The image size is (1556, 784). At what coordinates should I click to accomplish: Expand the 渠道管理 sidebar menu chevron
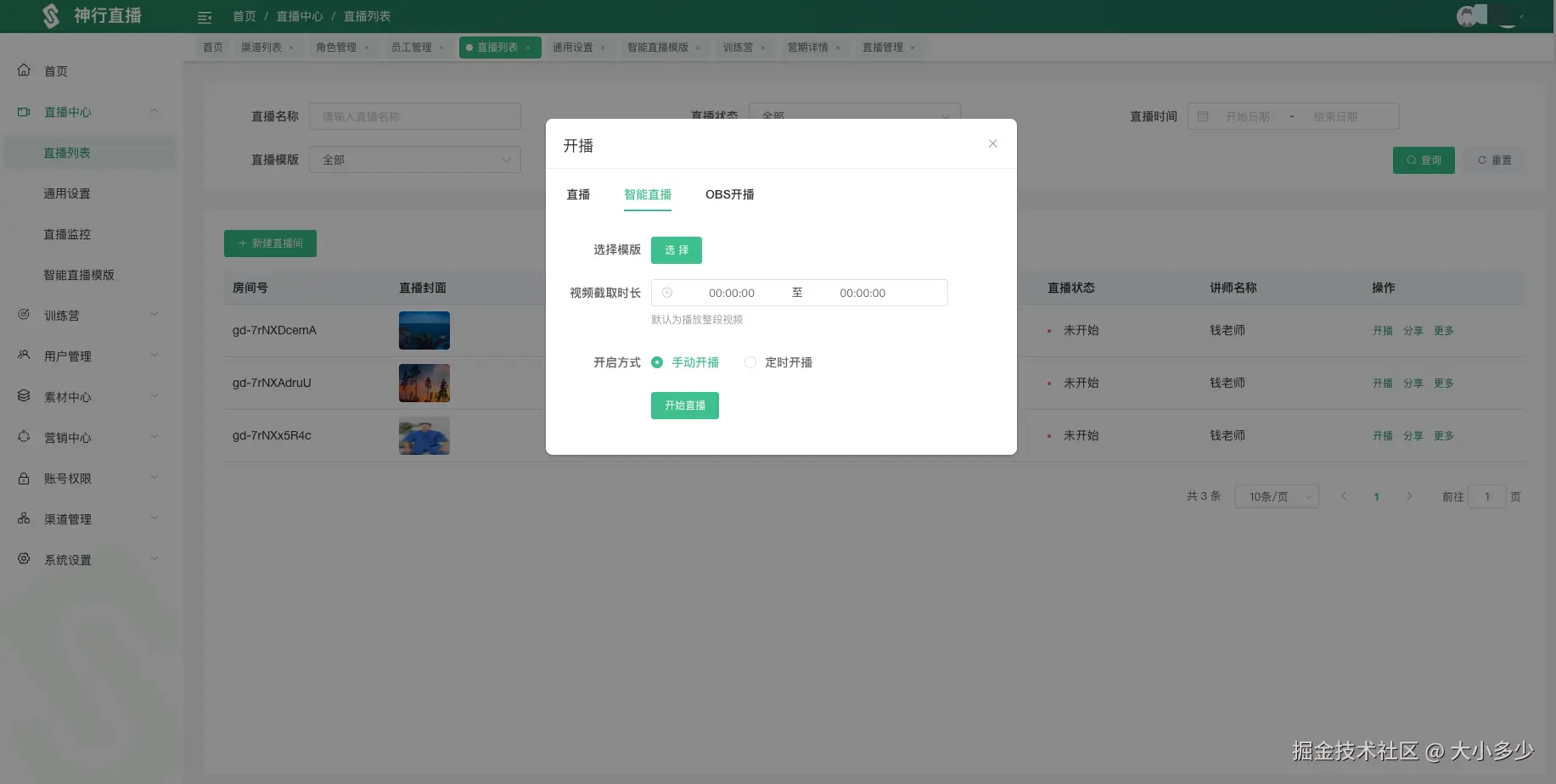click(x=154, y=518)
